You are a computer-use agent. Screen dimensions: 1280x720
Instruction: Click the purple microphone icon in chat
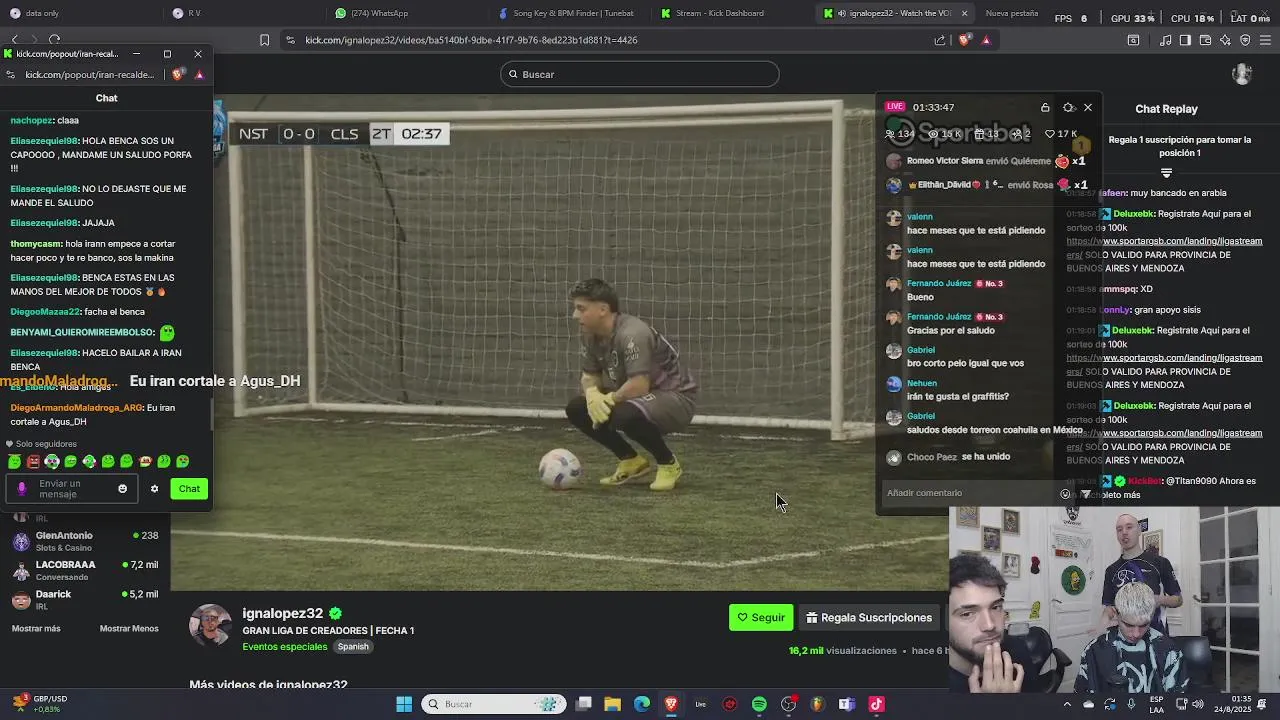click(22, 489)
